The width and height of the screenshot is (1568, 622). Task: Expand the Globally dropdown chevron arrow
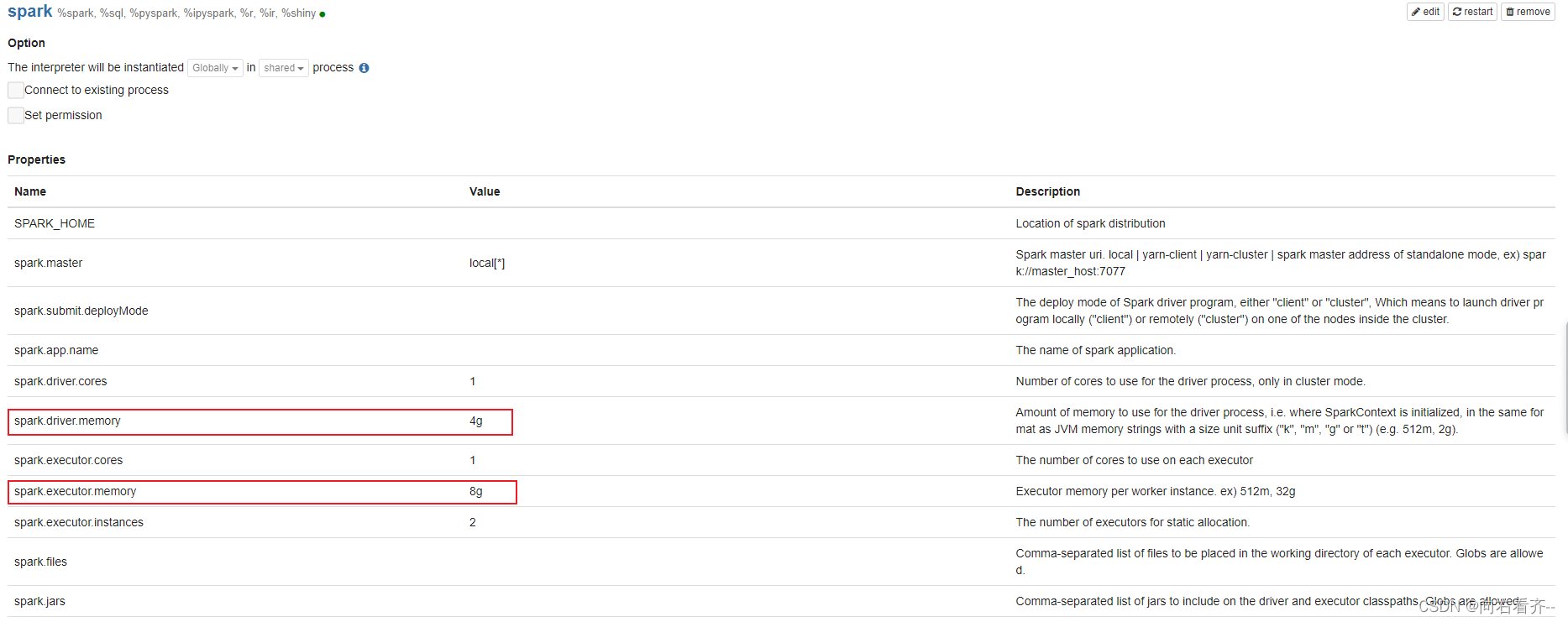(x=234, y=68)
